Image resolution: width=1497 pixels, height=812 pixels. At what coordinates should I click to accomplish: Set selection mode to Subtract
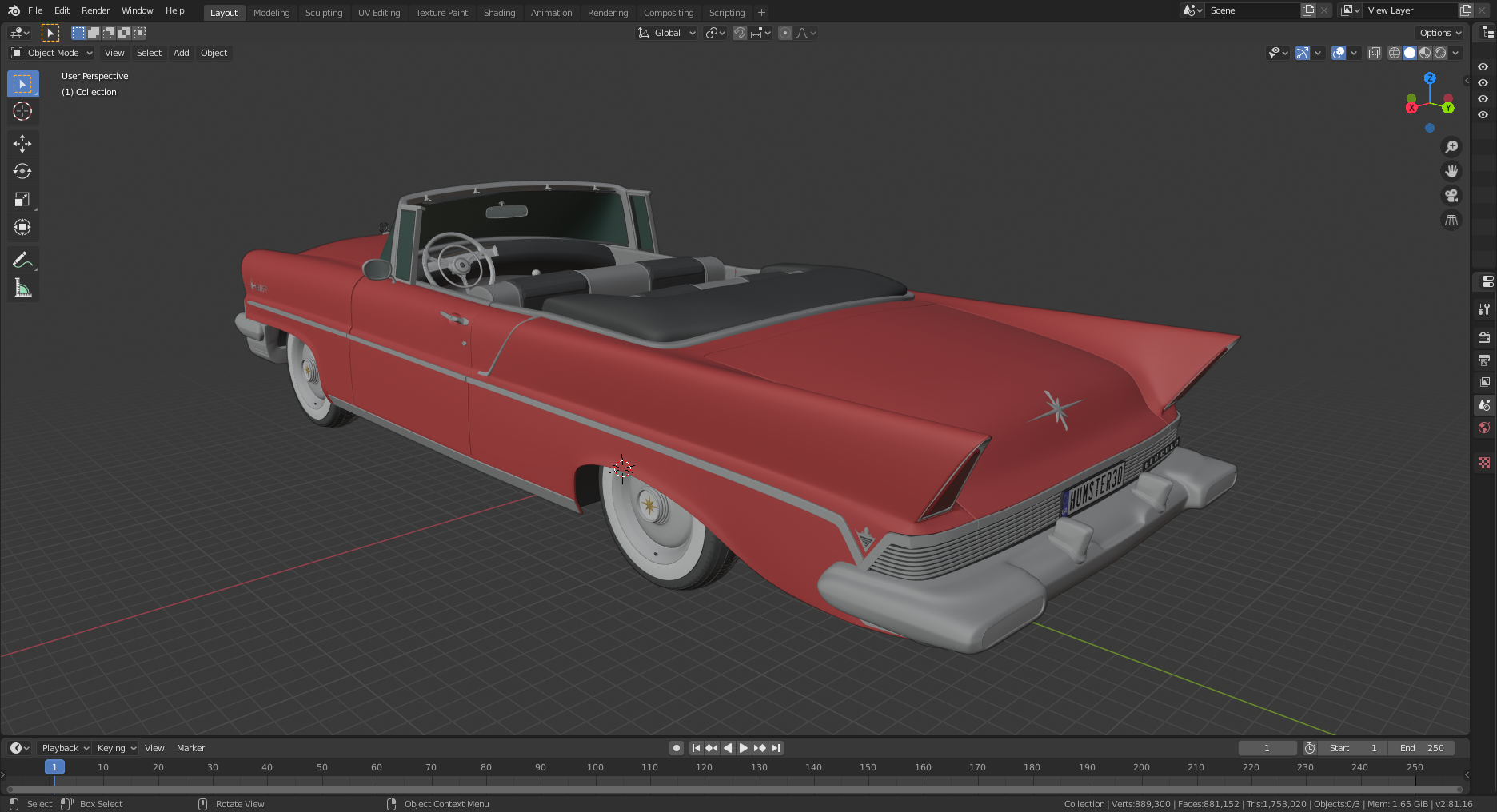point(109,33)
